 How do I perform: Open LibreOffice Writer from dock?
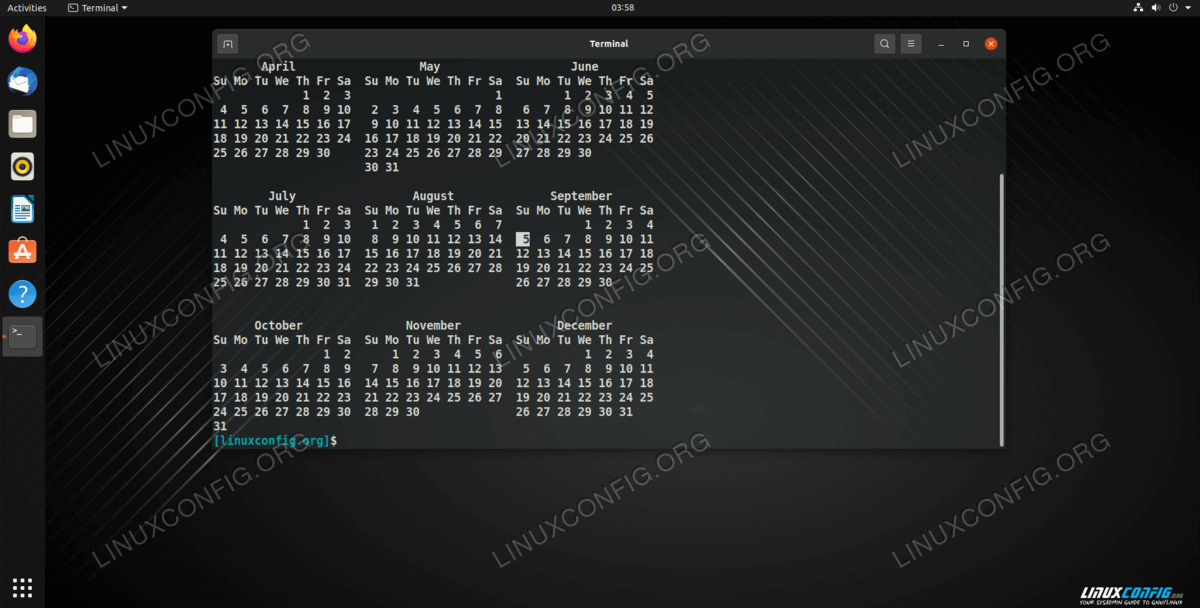point(22,209)
